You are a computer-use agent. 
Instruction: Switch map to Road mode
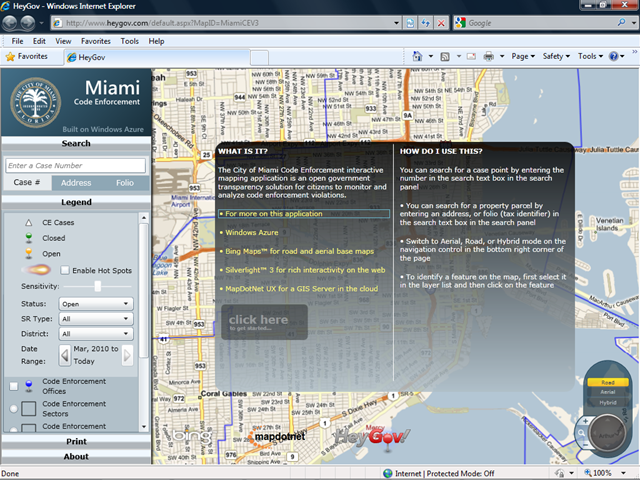[608, 382]
